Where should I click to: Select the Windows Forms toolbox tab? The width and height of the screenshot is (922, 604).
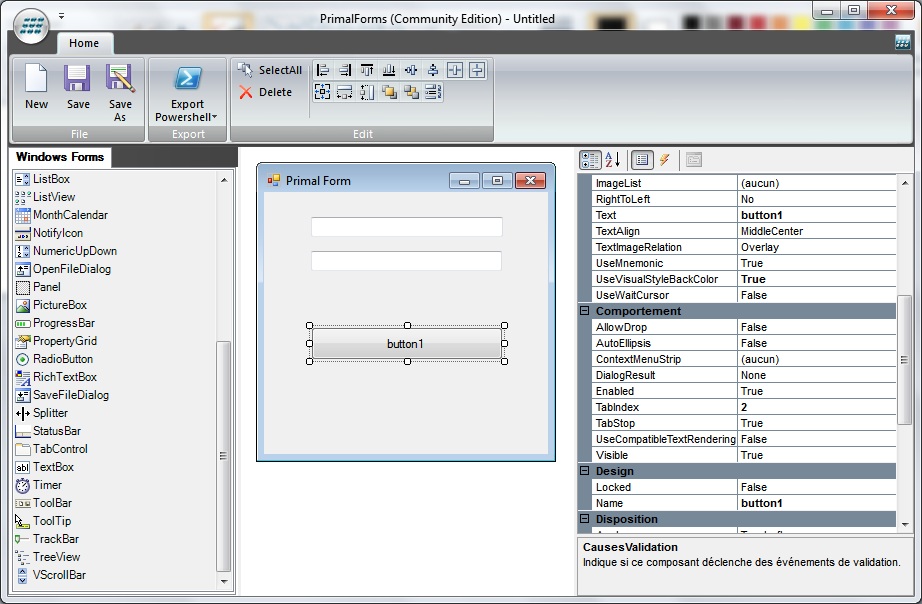60,157
